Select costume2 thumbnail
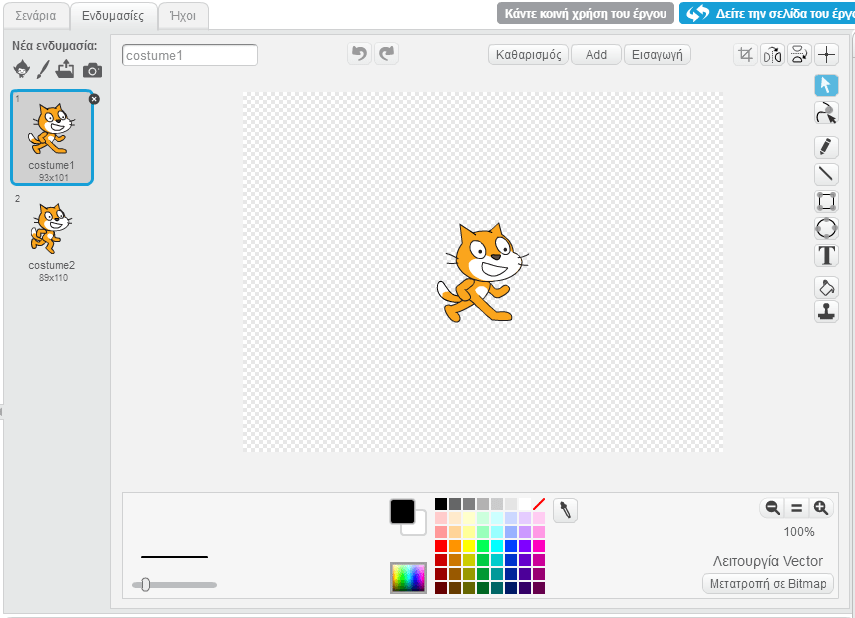The width and height of the screenshot is (855, 618). [52, 237]
